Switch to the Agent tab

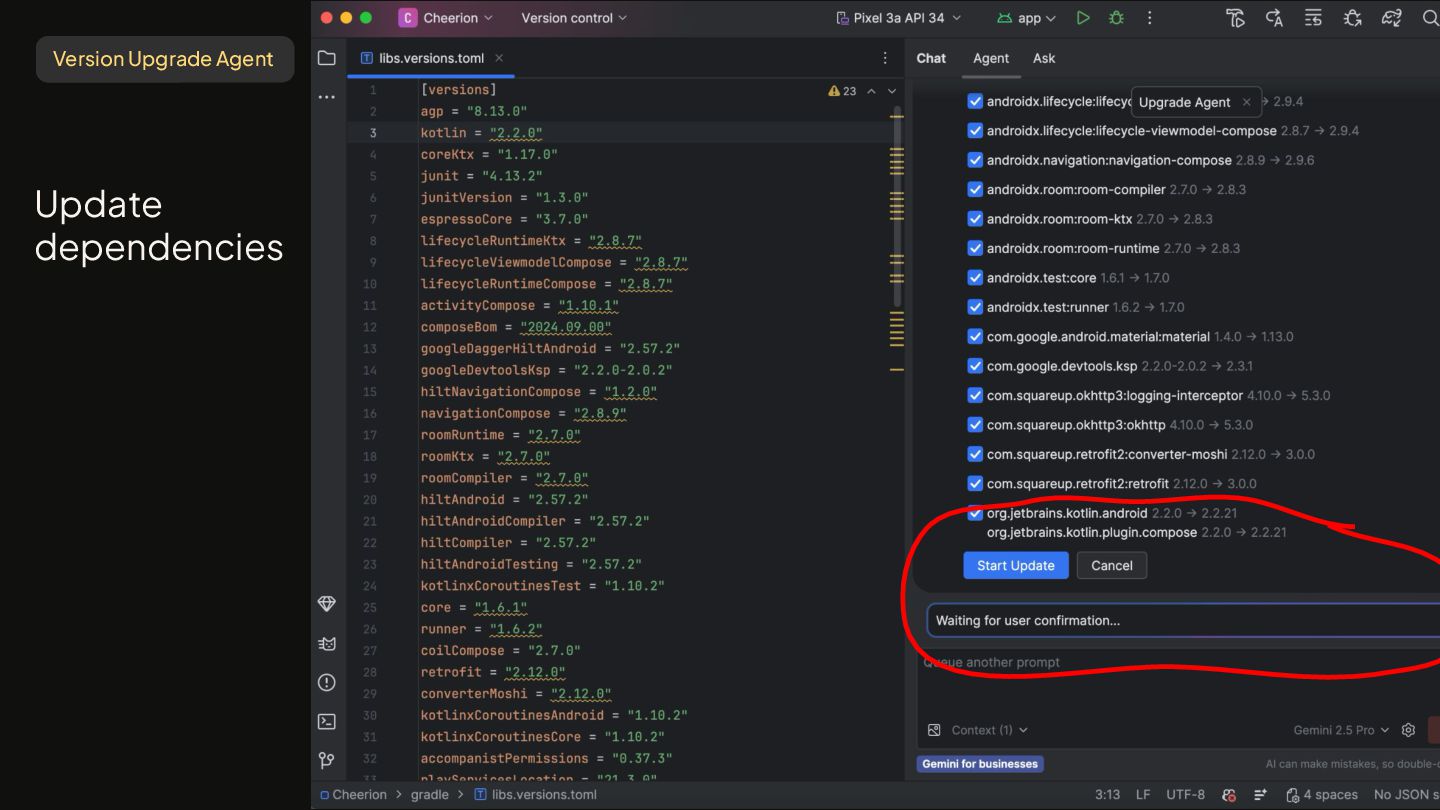[x=991, y=58]
